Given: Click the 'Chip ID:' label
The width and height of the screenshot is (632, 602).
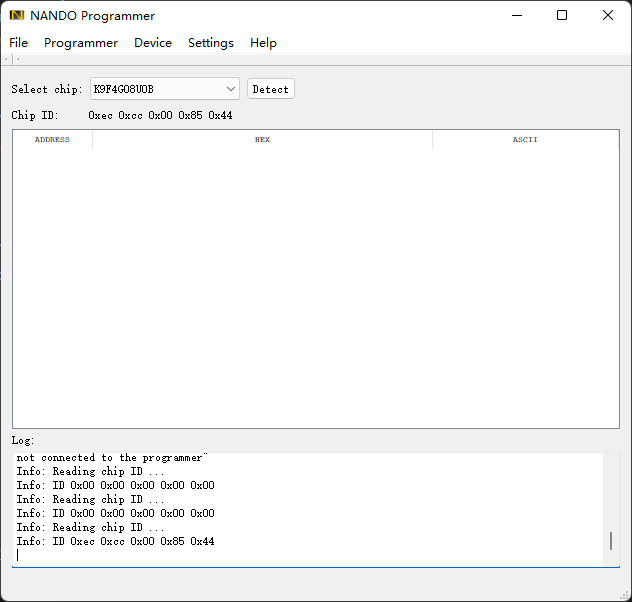Looking at the screenshot, I should click(35, 115).
